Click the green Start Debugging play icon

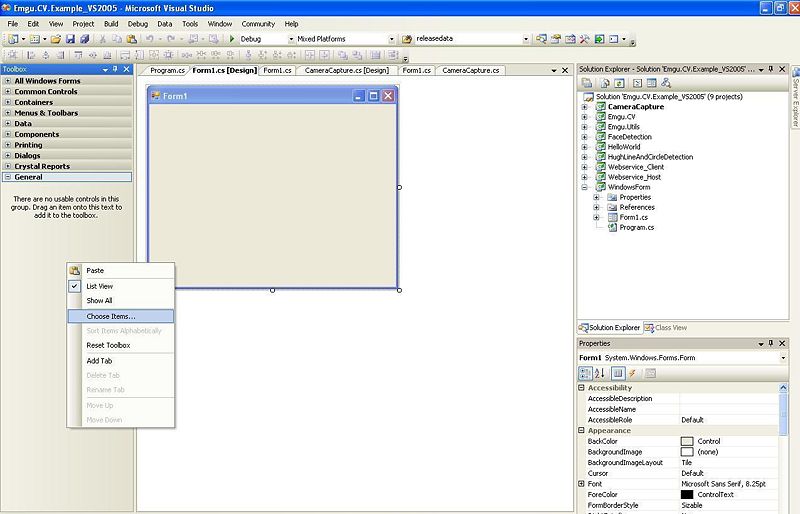point(232,39)
